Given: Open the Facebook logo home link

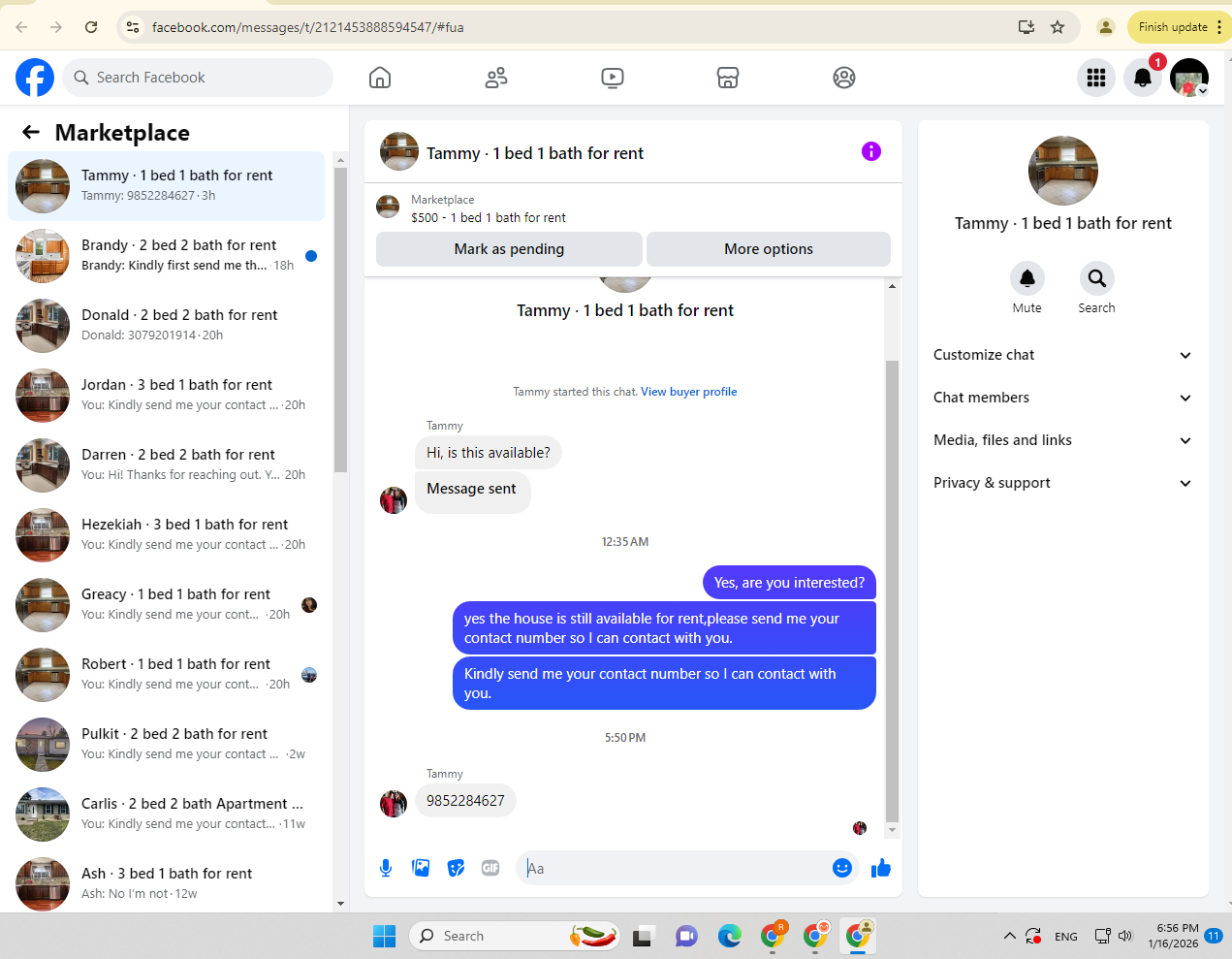Looking at the screenshot, I should pos(35,78).
